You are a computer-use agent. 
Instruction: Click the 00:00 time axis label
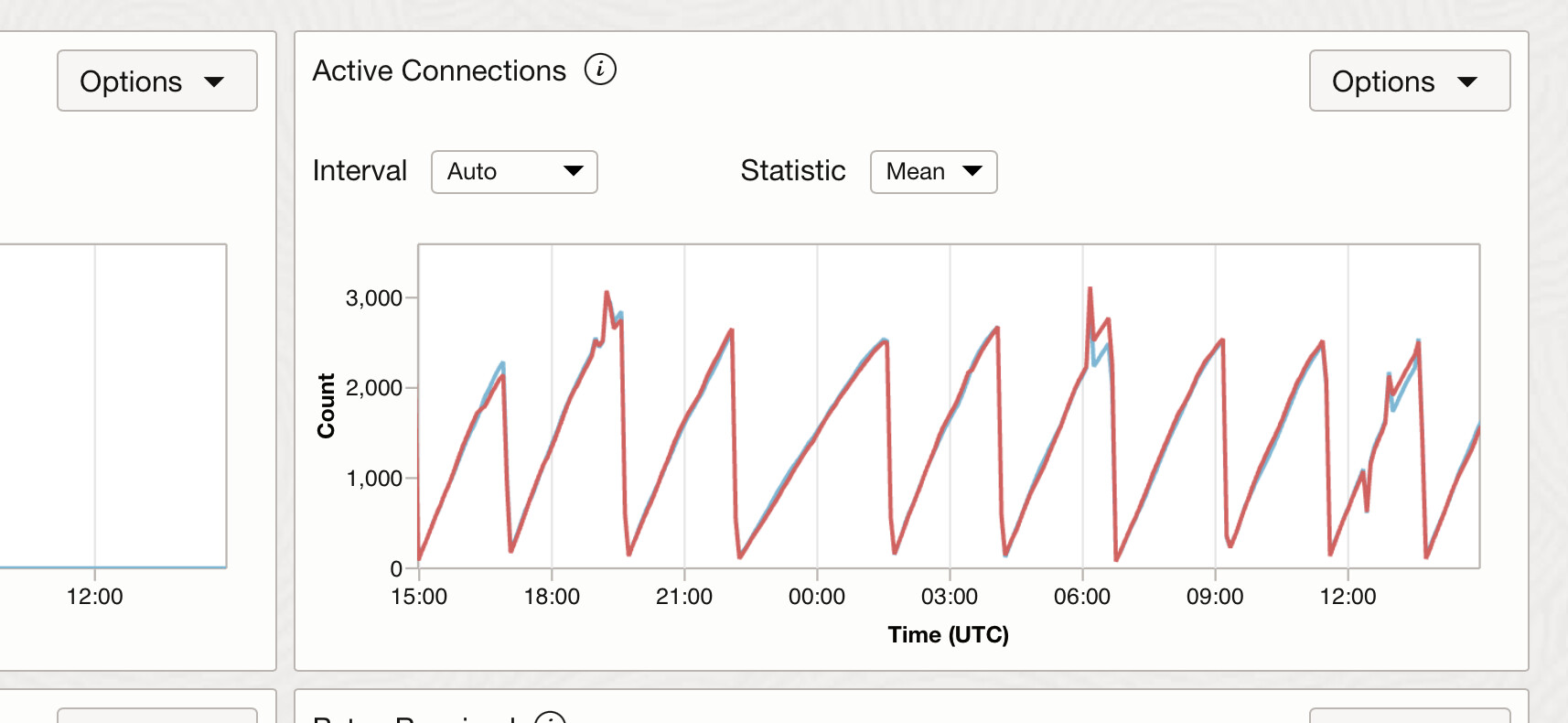[817, 597]
